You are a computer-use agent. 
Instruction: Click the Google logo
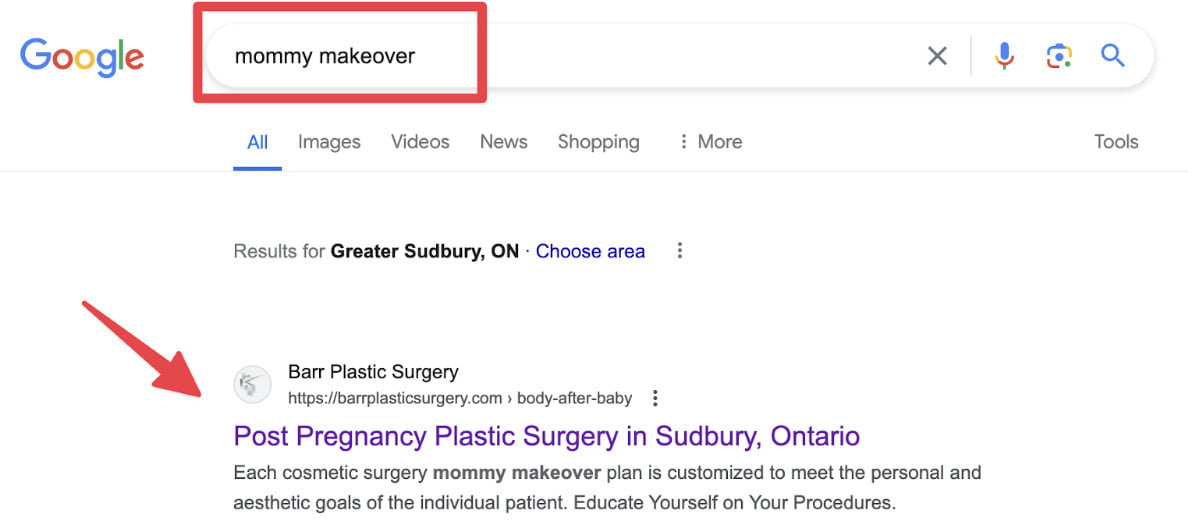pyautogui.click(x=82, y=56)
